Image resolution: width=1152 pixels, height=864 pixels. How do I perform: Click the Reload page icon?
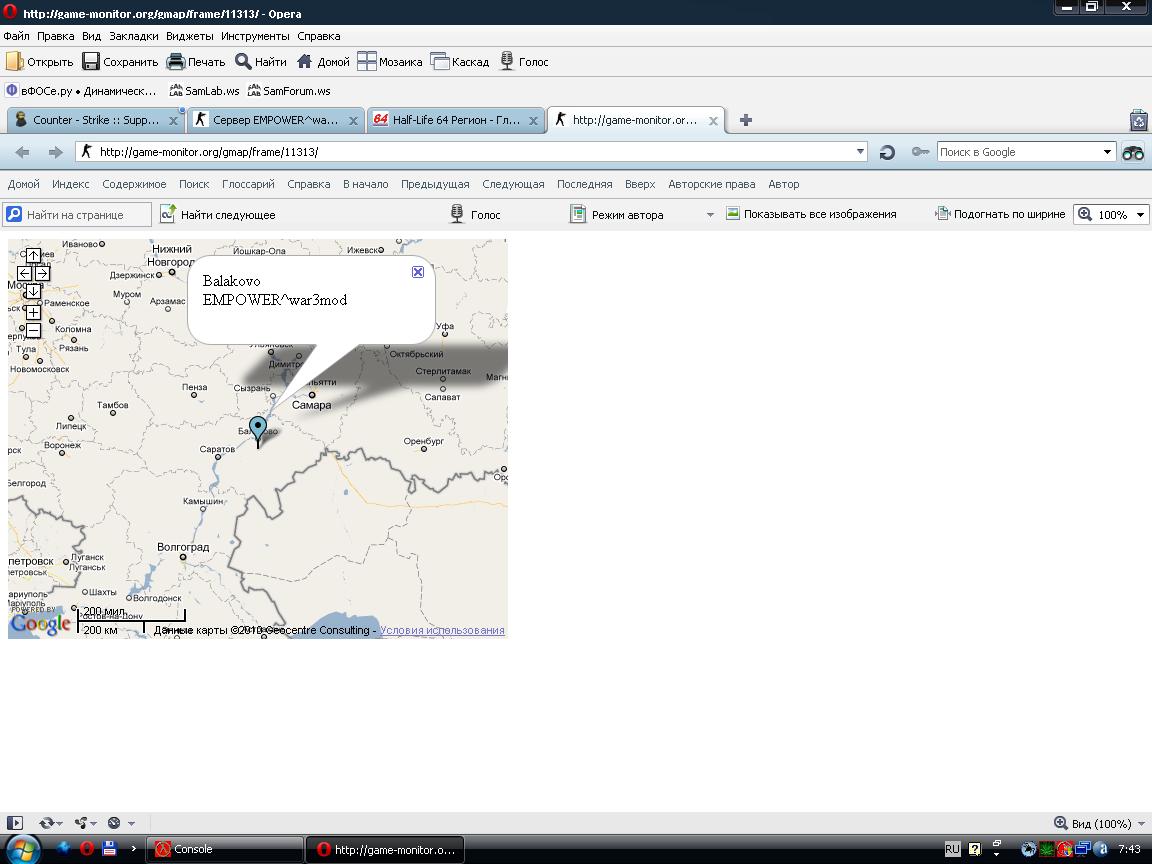coord(886,152)
